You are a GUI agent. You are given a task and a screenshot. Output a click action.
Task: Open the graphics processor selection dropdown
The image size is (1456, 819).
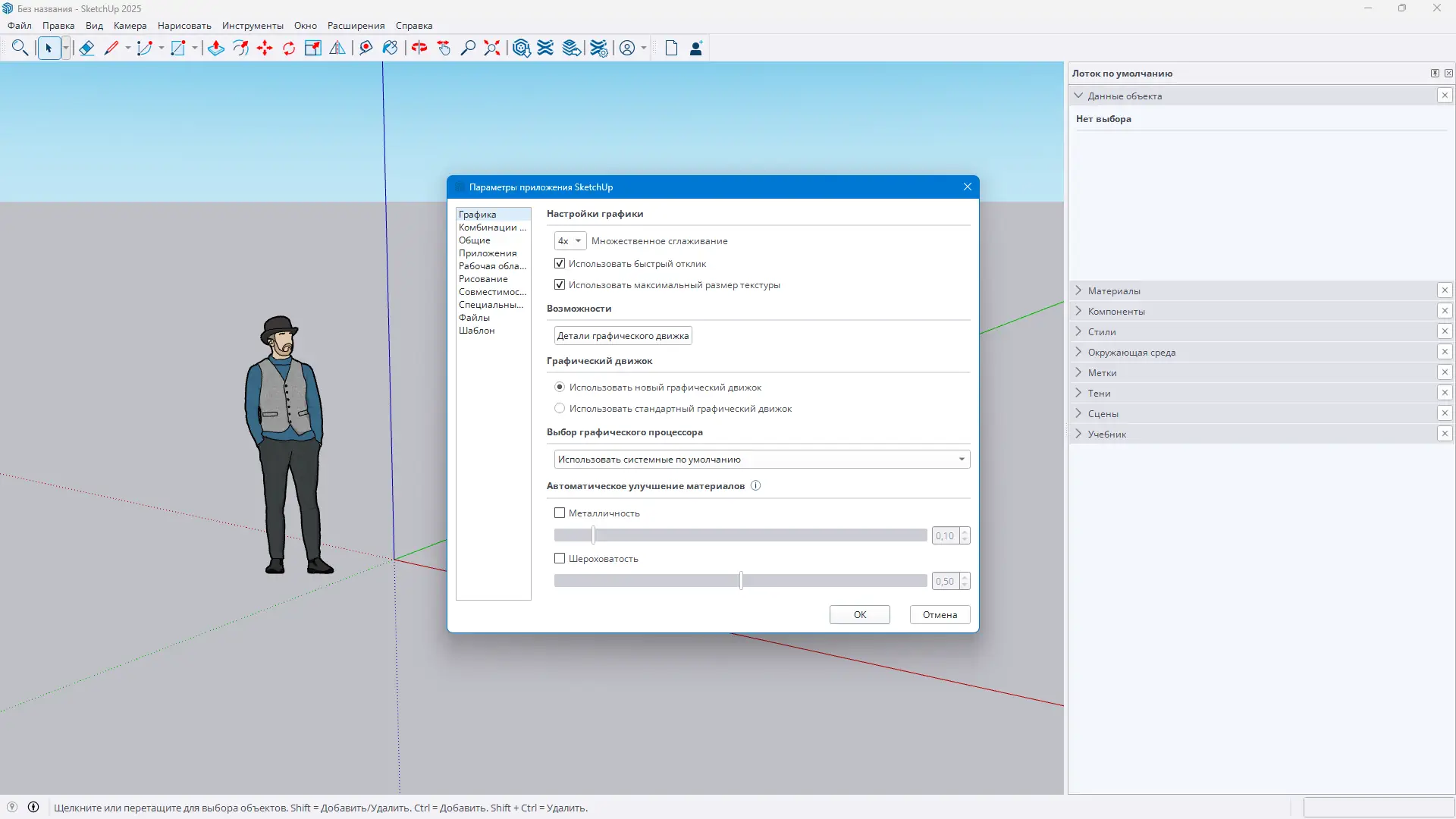pos(761,460)
